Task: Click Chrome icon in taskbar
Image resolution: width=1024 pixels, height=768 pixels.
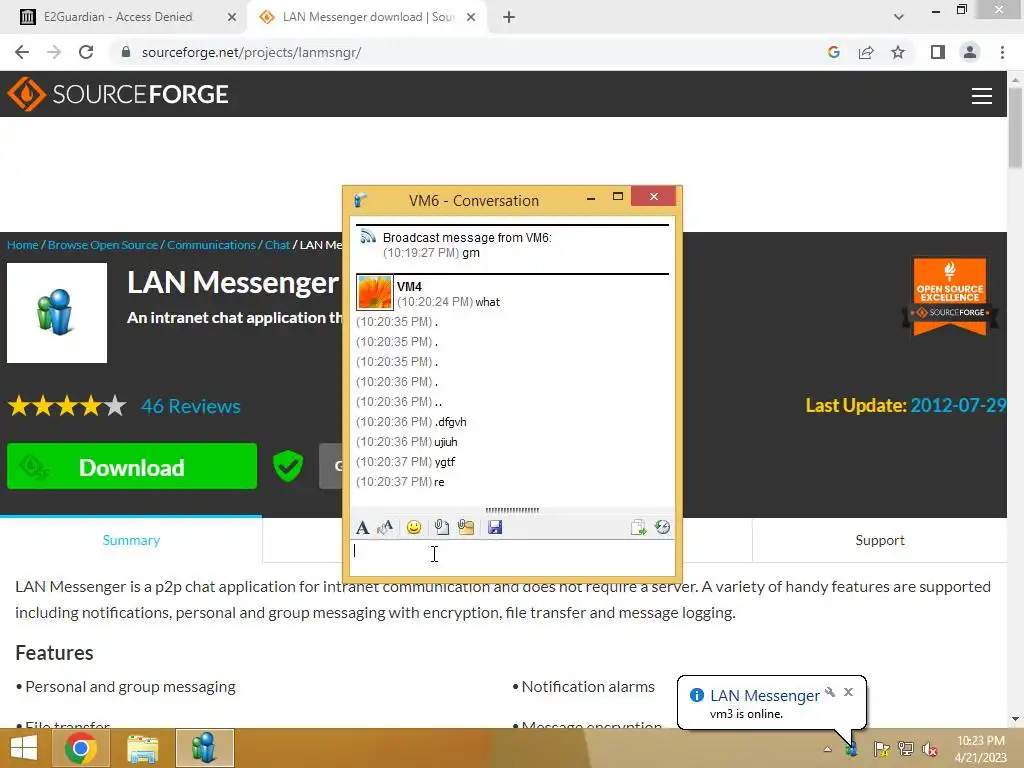Action: (x=81, y=748)
